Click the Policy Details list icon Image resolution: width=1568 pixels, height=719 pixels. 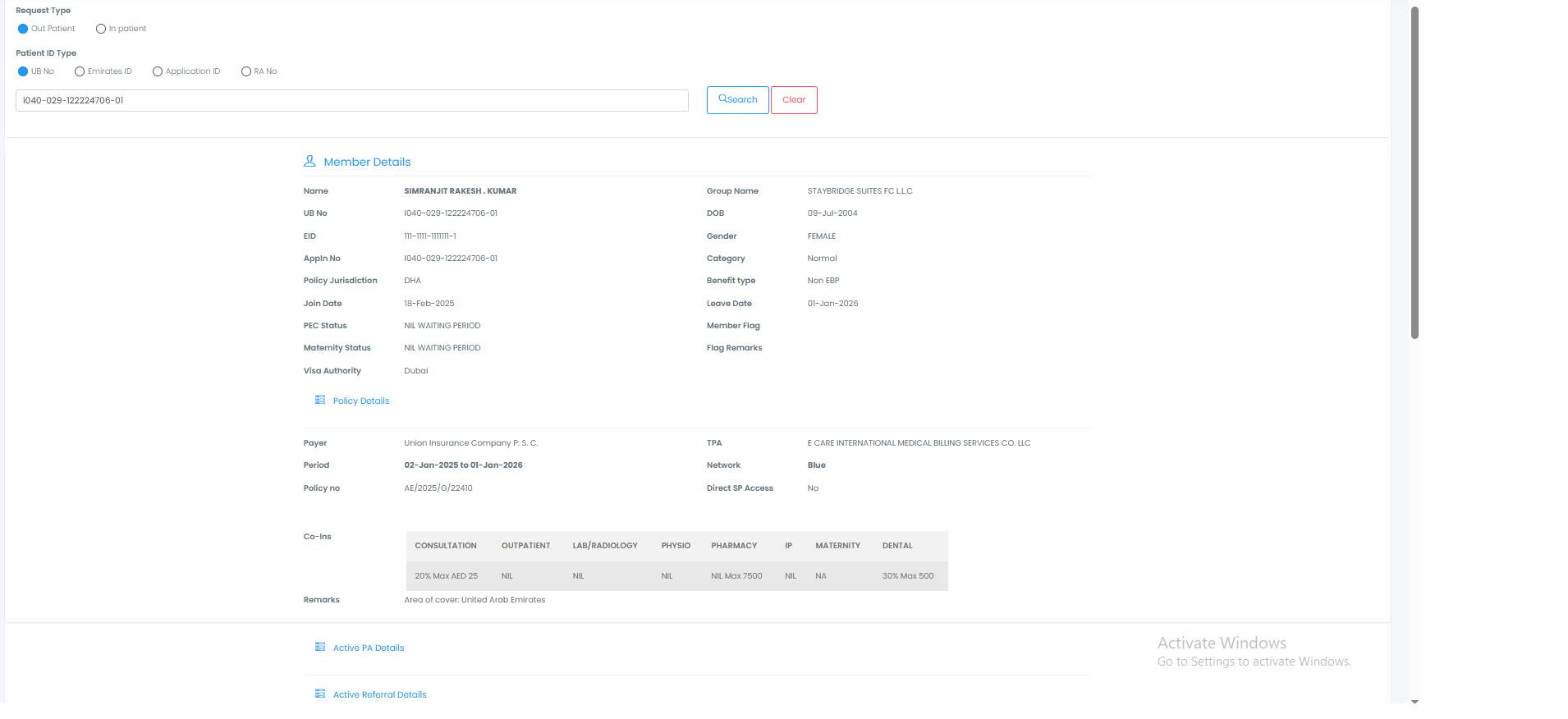[320, 400]
